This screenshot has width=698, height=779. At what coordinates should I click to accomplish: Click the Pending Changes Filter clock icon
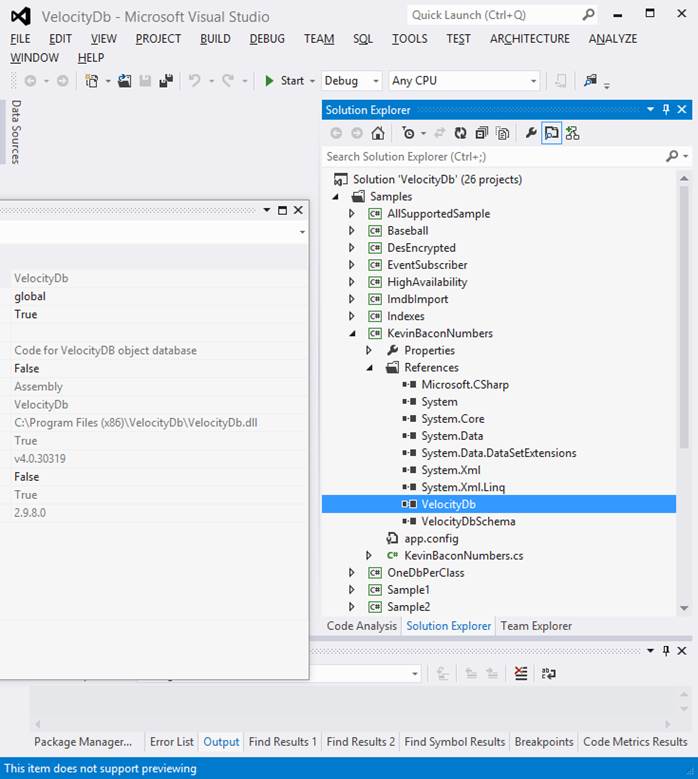click(x=408, y=133)
